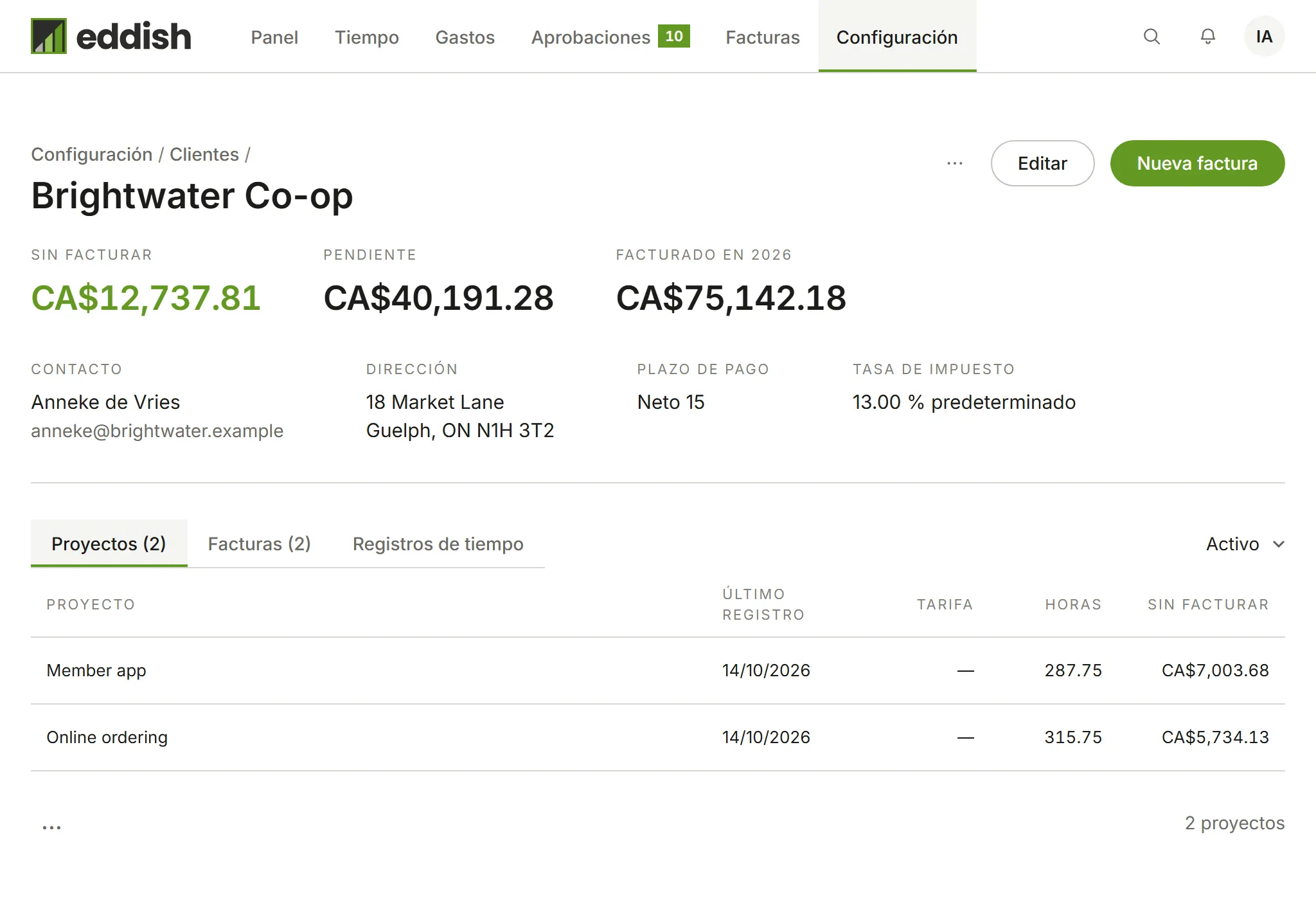Click the Horas column header
Screen dimensions: 1316x918
pos(1073,604)
